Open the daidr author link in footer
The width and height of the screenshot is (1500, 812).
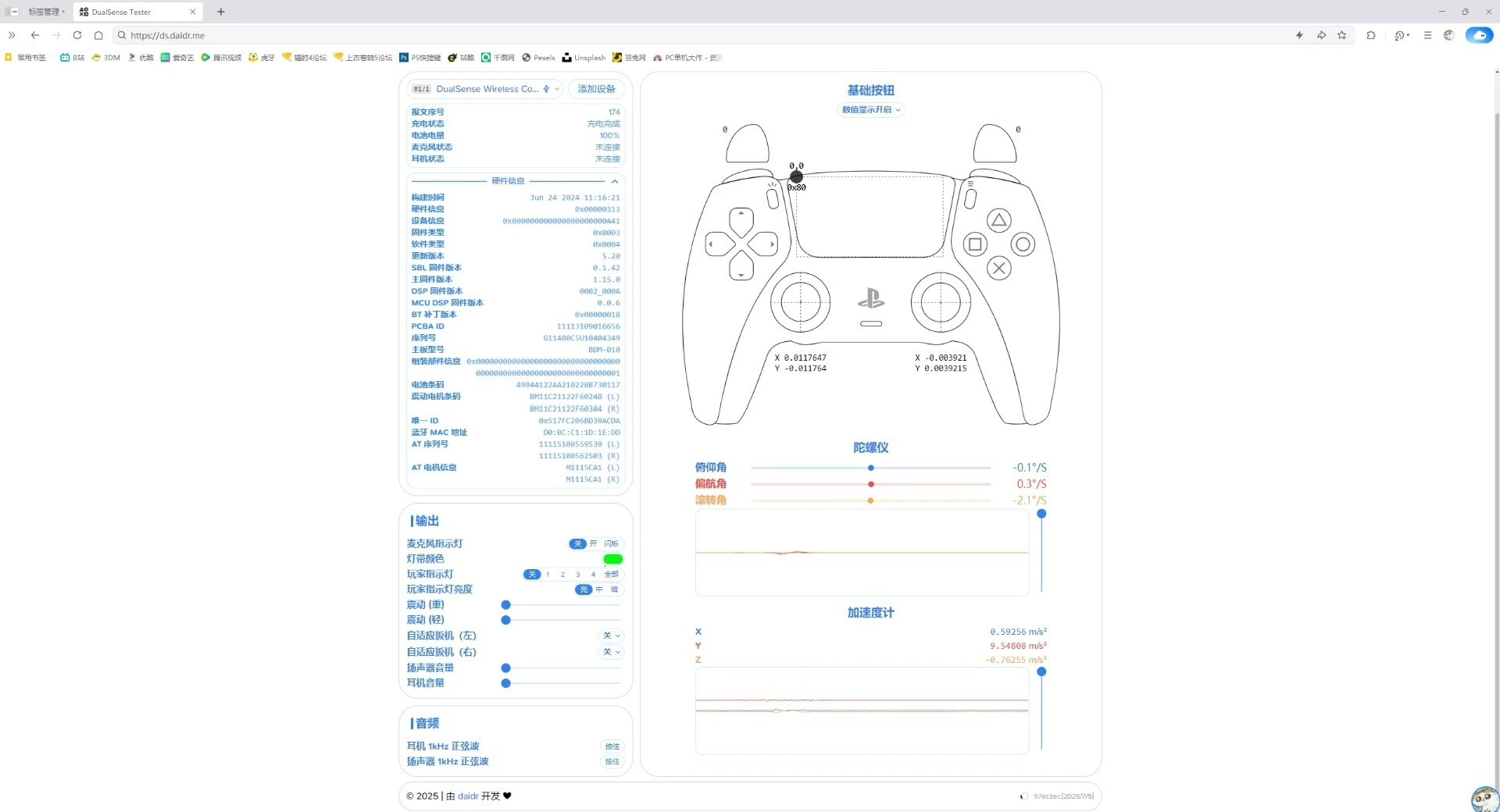tap(468, 796)
